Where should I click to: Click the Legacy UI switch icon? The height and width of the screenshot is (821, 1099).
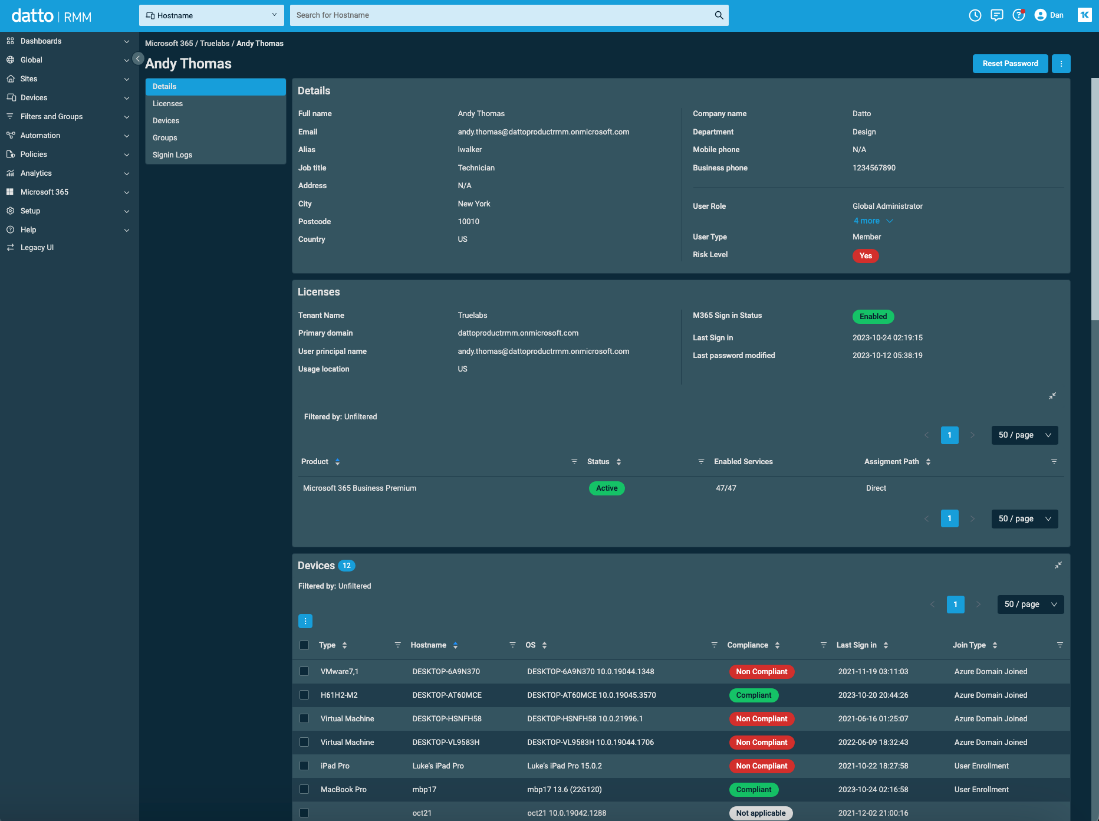coord(10,247)
